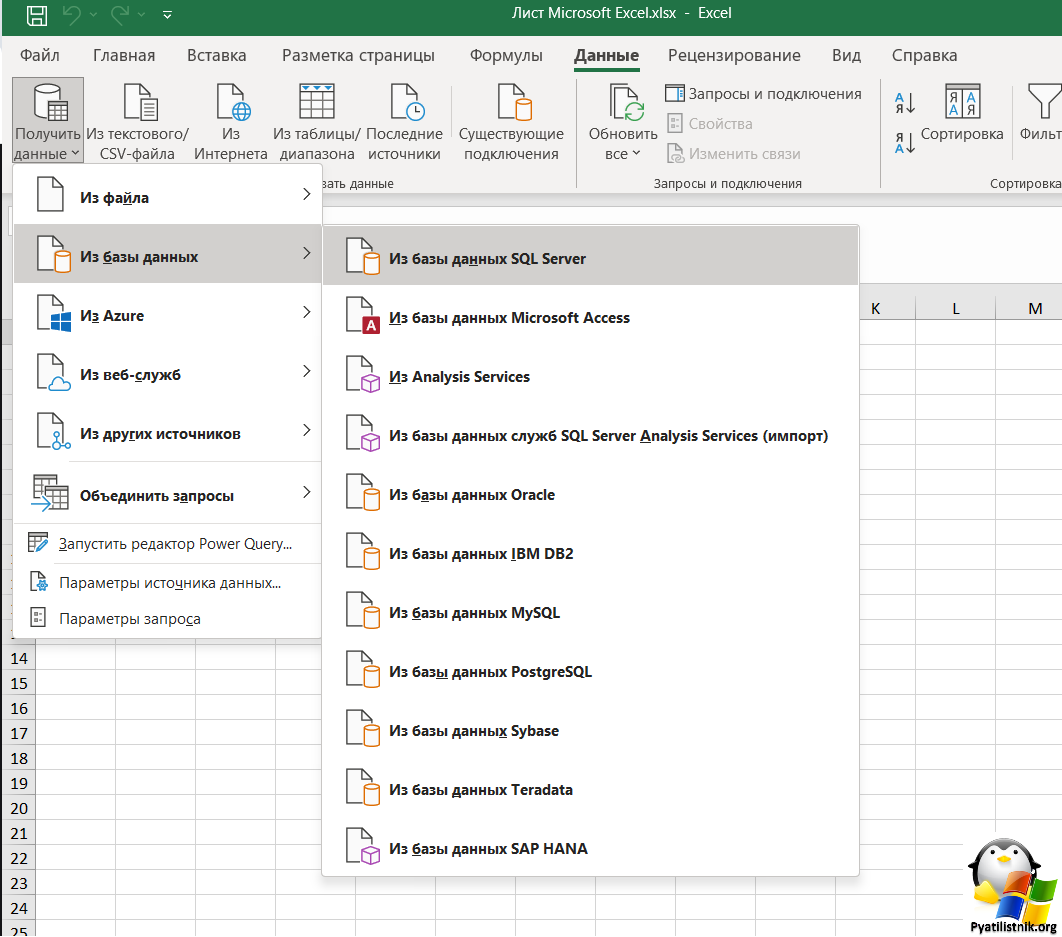Choose Из базы данных SQL Server

click(x=591, y=256)
